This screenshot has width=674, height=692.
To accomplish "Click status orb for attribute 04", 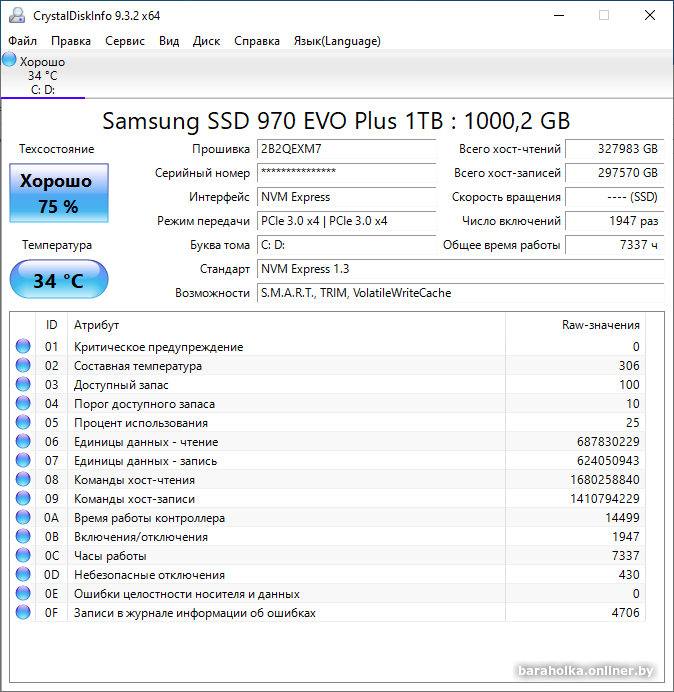I will pos(23,403).
